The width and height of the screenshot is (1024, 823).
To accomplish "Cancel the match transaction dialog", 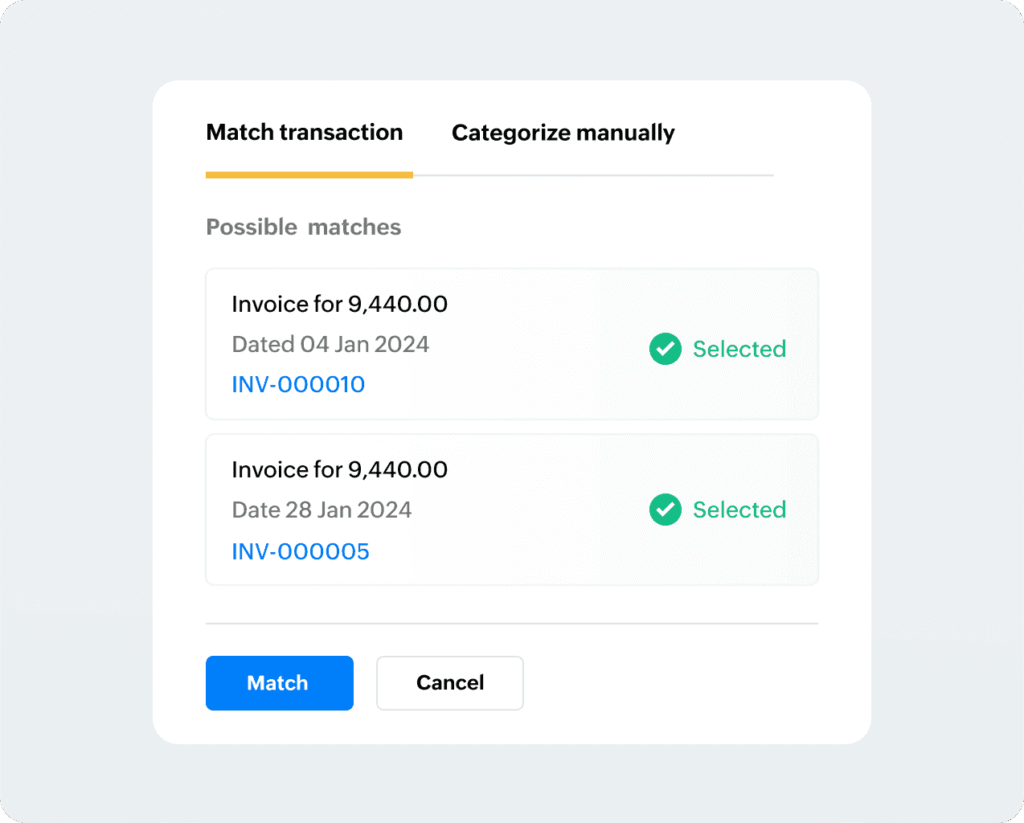I will (x=449, y=683).
